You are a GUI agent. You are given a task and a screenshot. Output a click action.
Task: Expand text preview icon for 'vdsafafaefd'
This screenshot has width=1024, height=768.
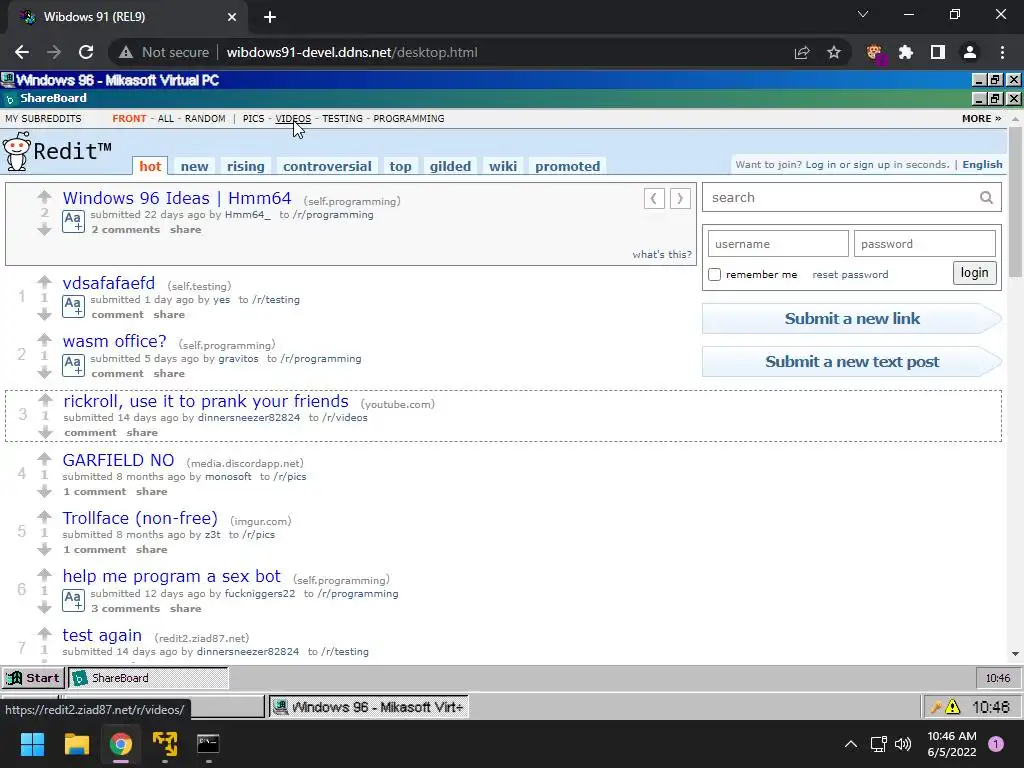(73, 306)
